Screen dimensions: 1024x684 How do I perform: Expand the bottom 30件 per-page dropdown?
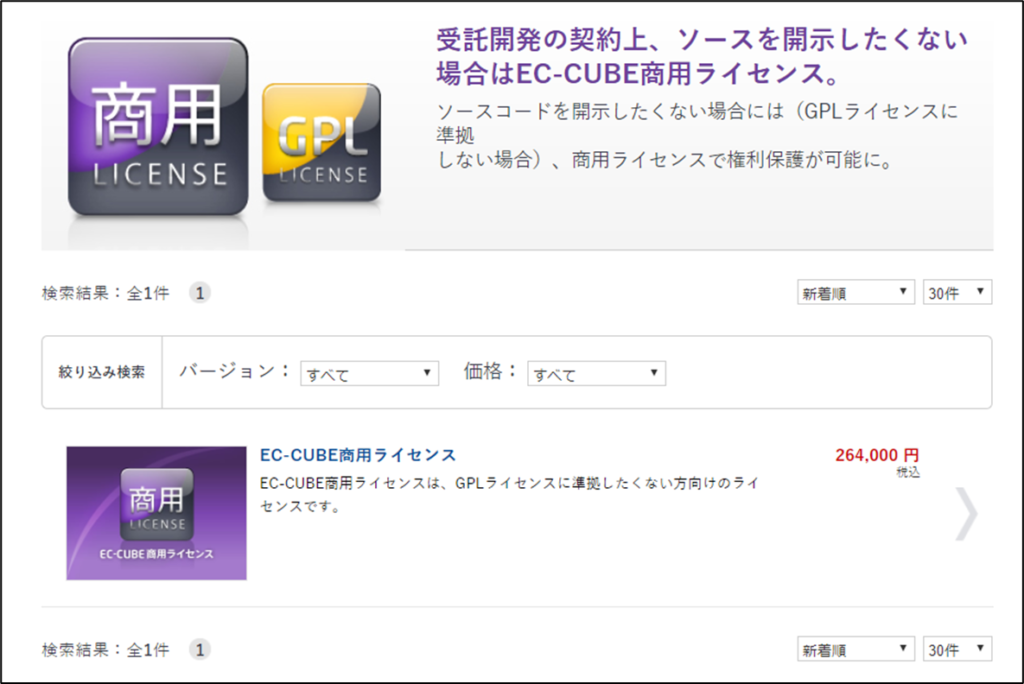(957, 649)
